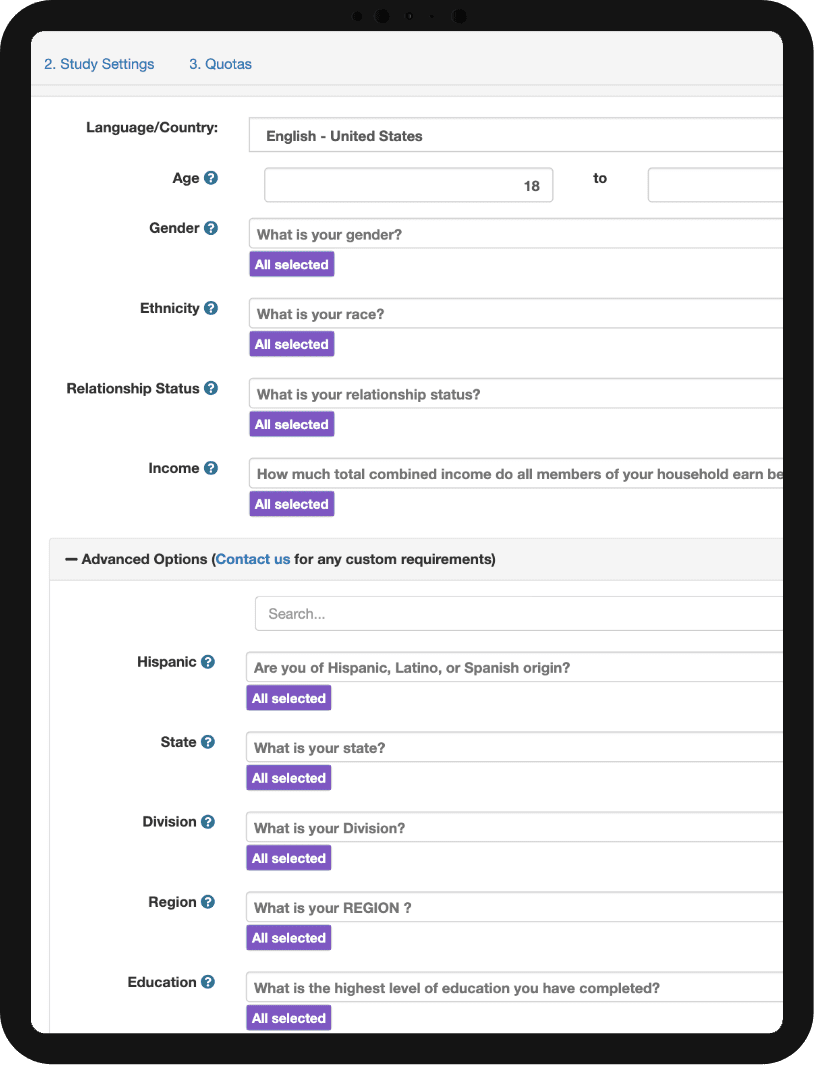Open the Ethnicity help icon

[x=212, y=307]
